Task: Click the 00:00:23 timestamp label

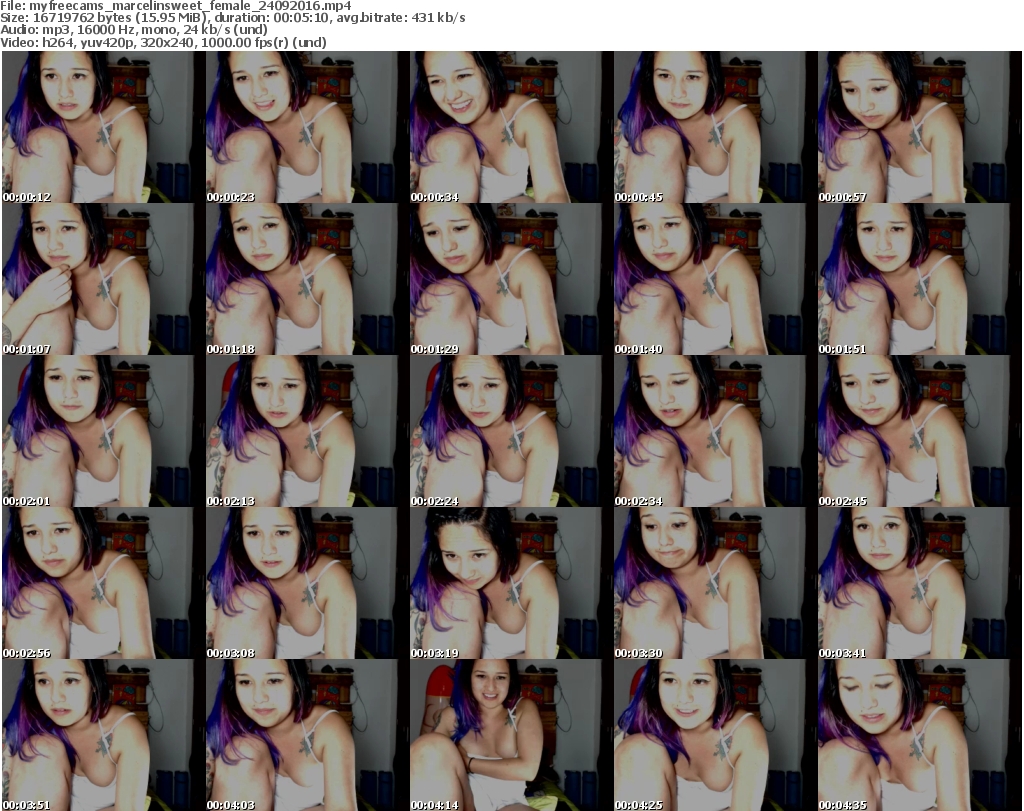Action: [x=231, y=197]
